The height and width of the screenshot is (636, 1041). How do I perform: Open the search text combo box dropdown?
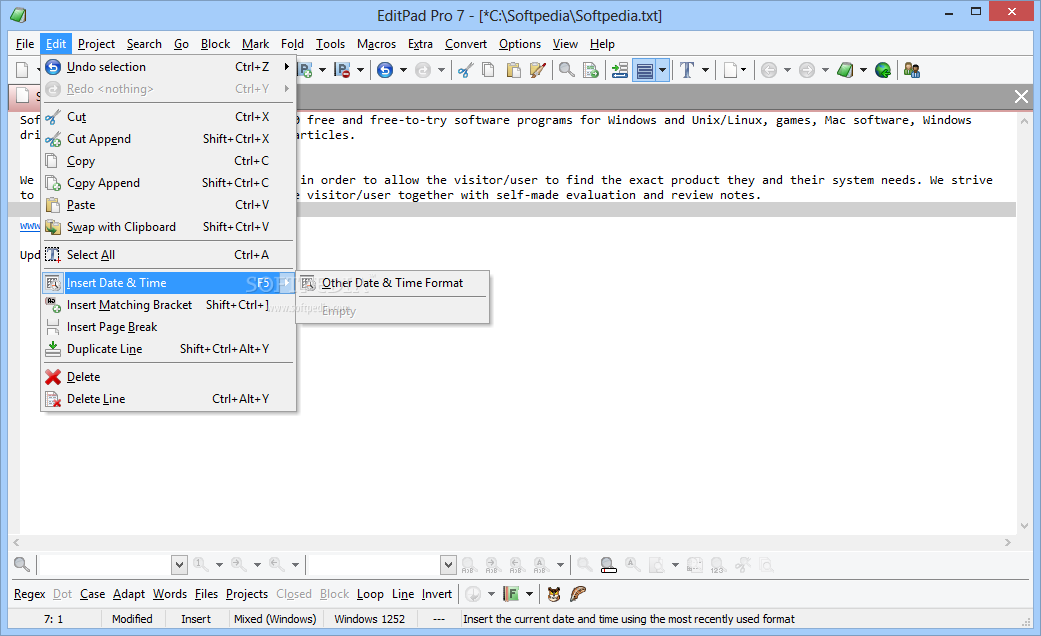click(179, 565)
